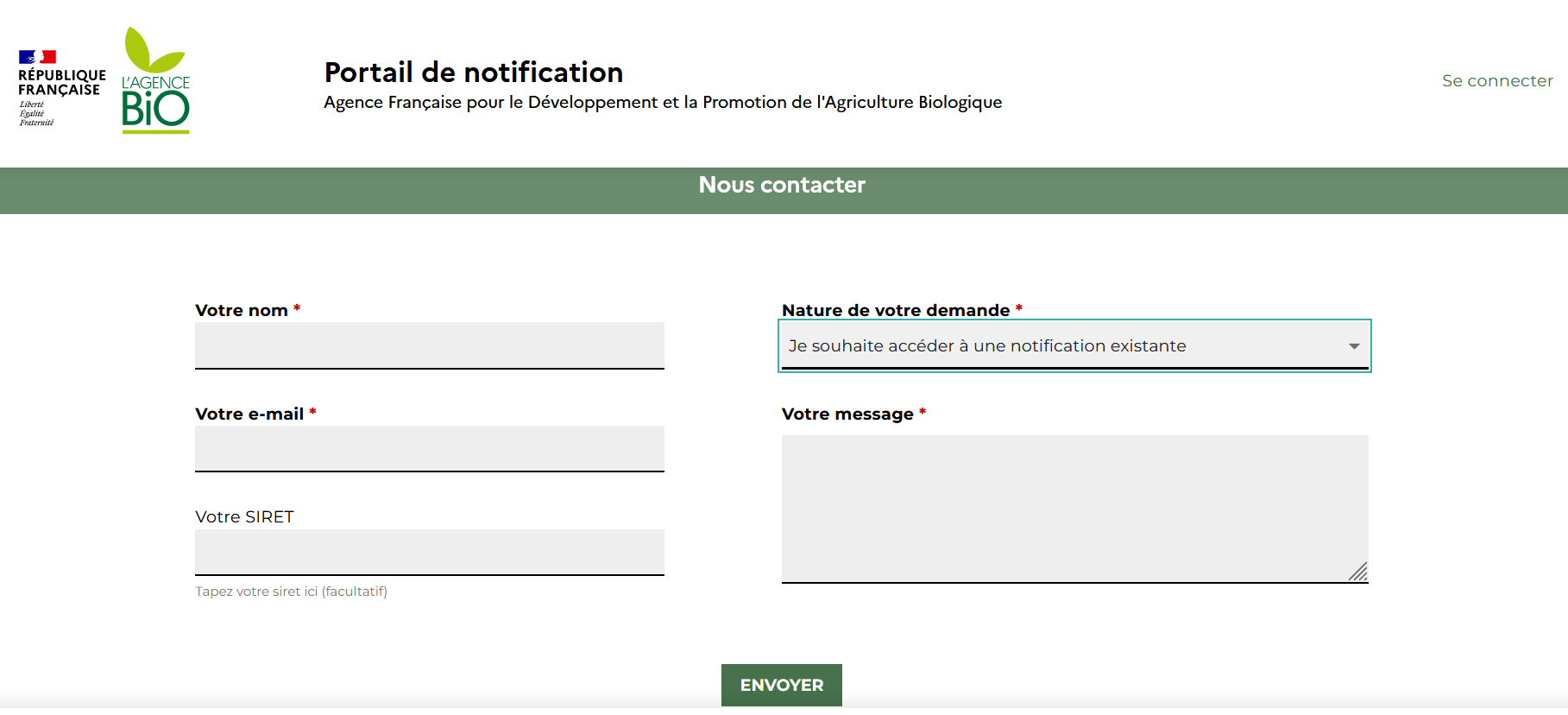Click the Nous contacter banner title
The height and width of the screenshot is (715, 1568).
pos(782,185)
